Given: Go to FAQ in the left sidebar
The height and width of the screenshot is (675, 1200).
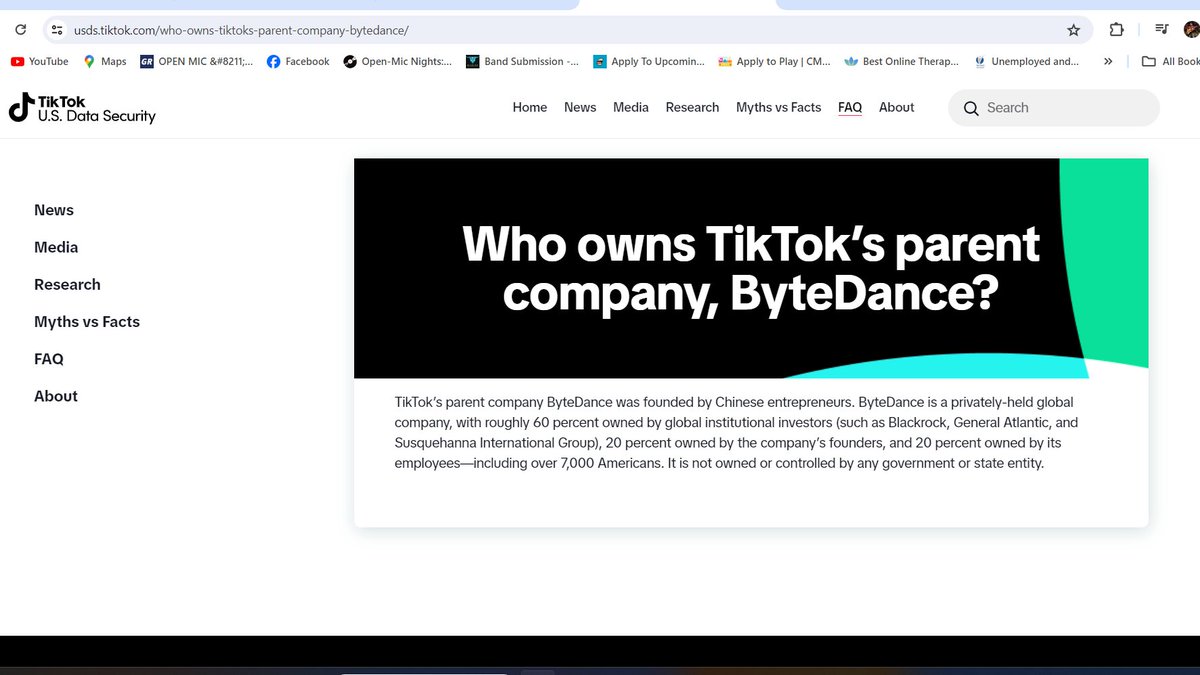Looking at the screenshot, I should point(49,358).
